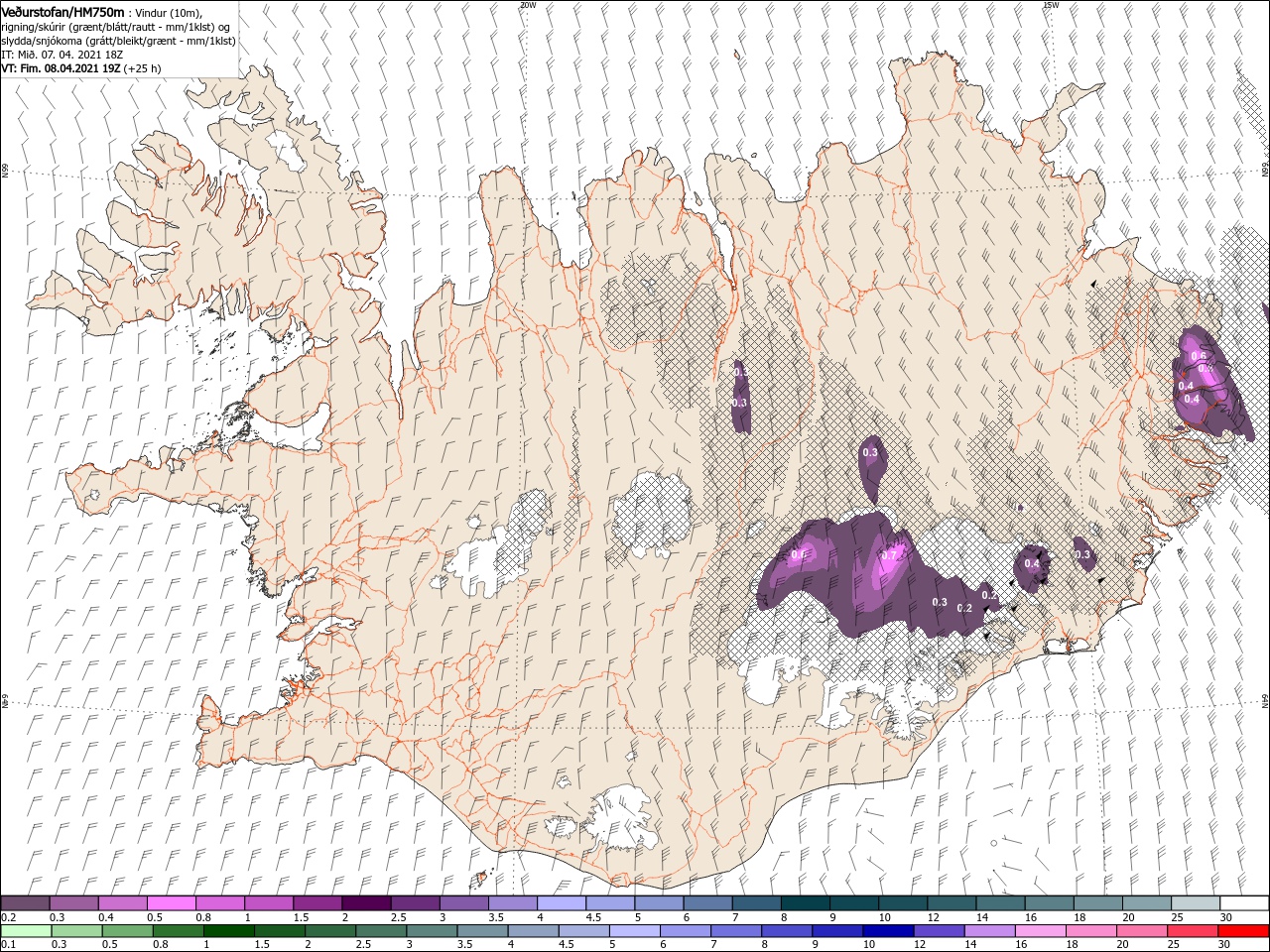This screenshot has width=1270, height=952.
Task: Pick the palest green rain swatch between 0.1 and 0.3
Action: click(x=26, y=930)
